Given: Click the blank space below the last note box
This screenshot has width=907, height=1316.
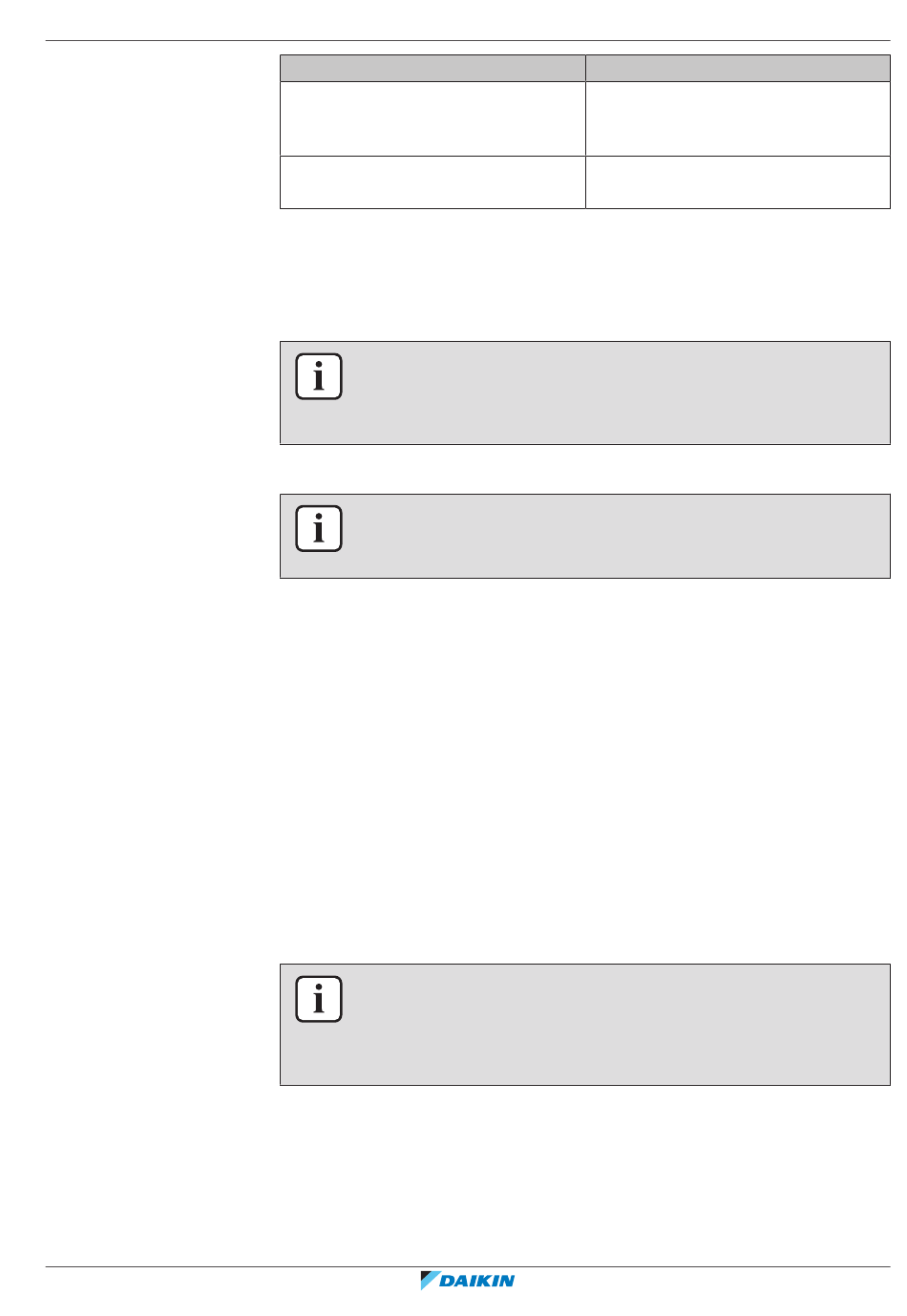Looking at the screenshot, I should pyautogui.click(x=584, y=1175).
